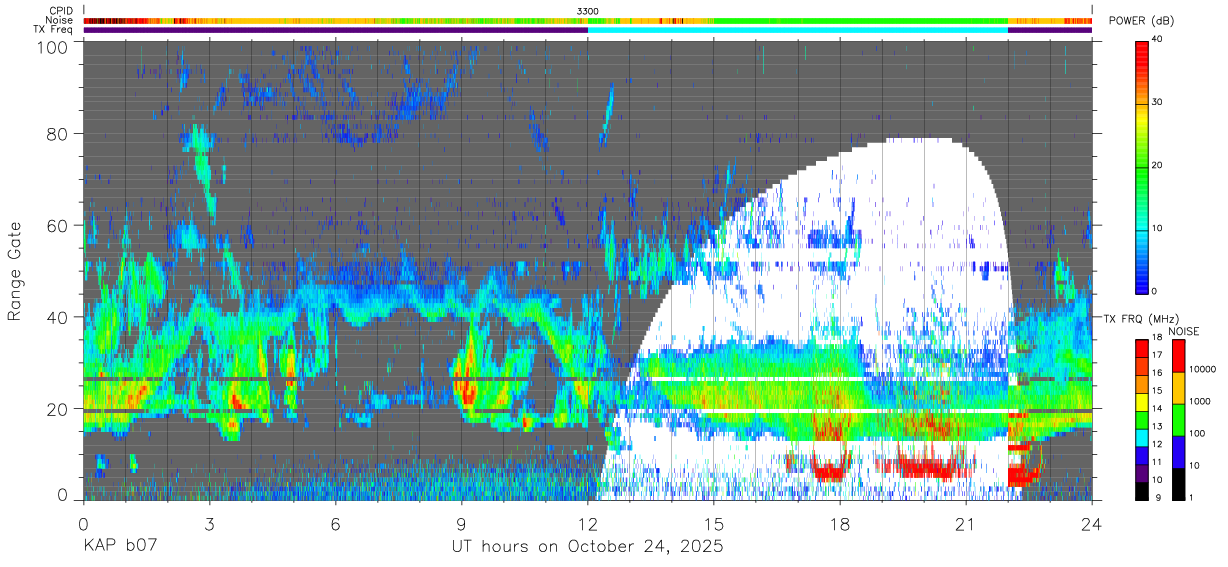This screenshot has width=1228, height=567.
Task: Click the CPID value 3300
Action: (588, 10)
